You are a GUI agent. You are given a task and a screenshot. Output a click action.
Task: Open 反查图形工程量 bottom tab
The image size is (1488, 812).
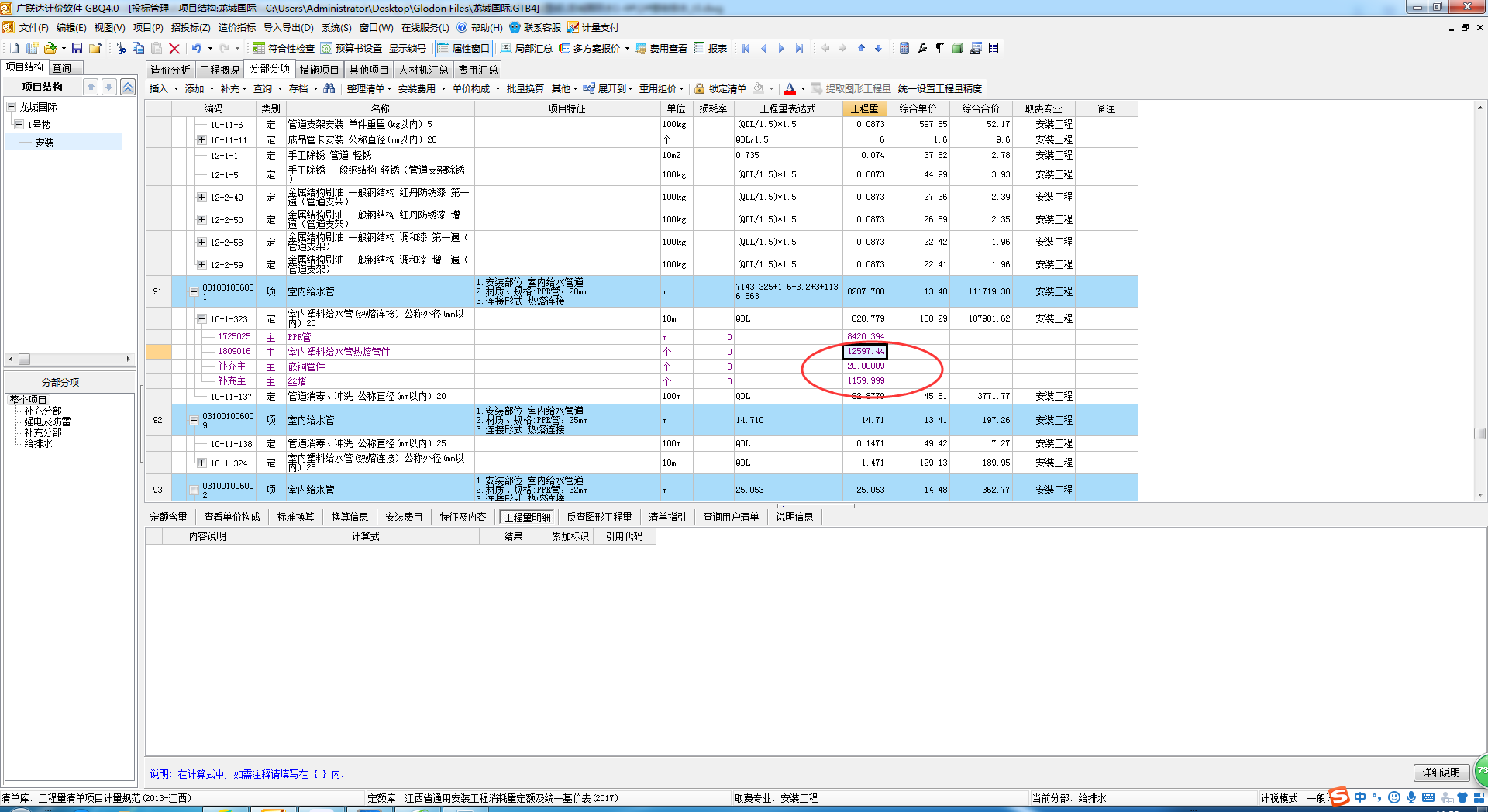599,517
